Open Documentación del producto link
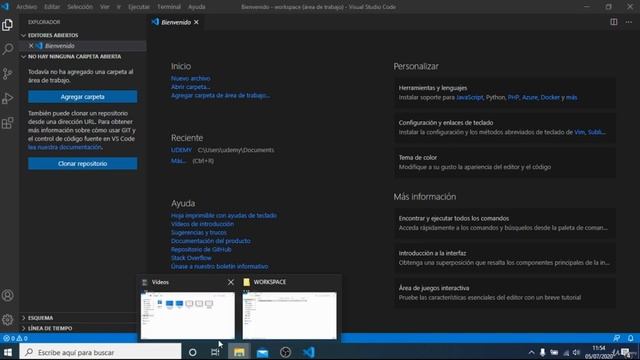Viewport: 640px width, 360px height. (x=211, y=241)
